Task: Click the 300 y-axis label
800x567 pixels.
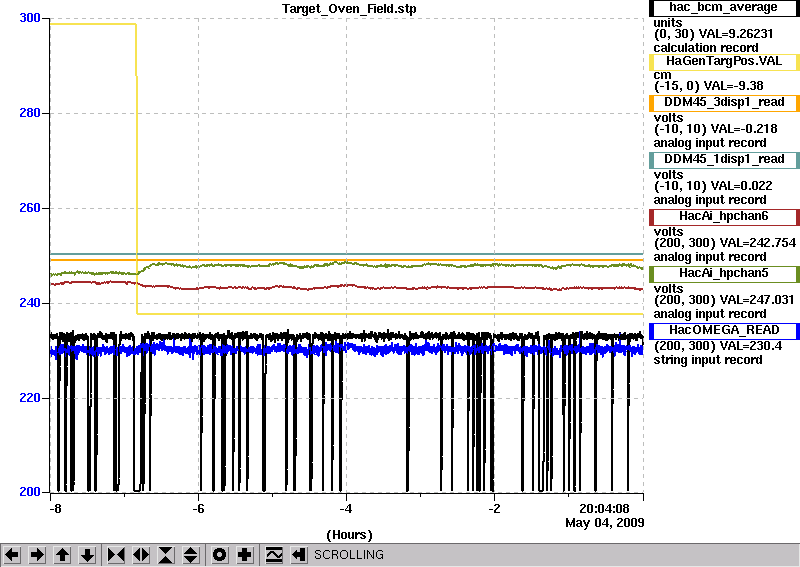Action: [30, 18]
